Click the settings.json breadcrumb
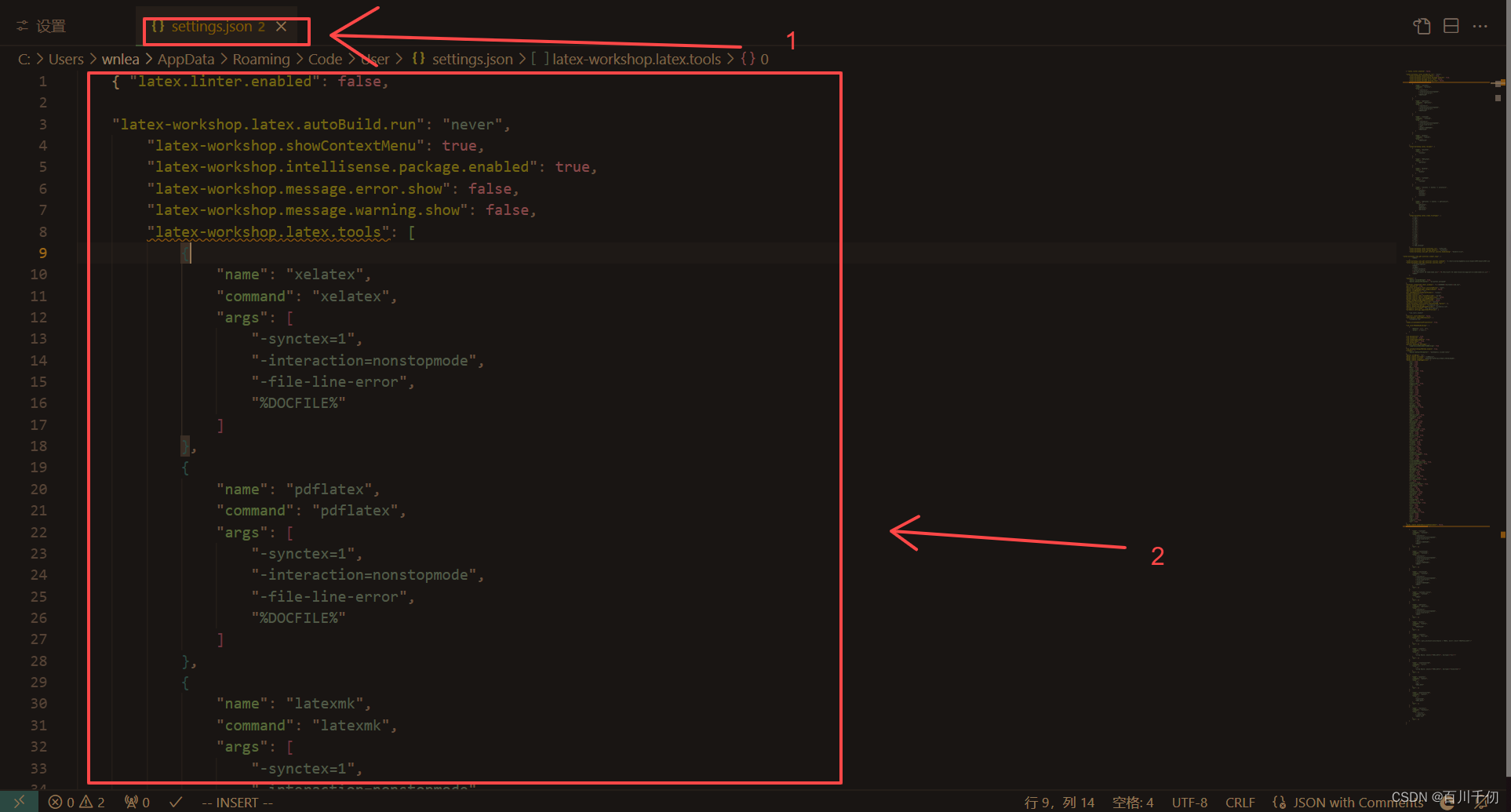The width and height of the screenshot is (1511, 812). [x=462, y=59]
